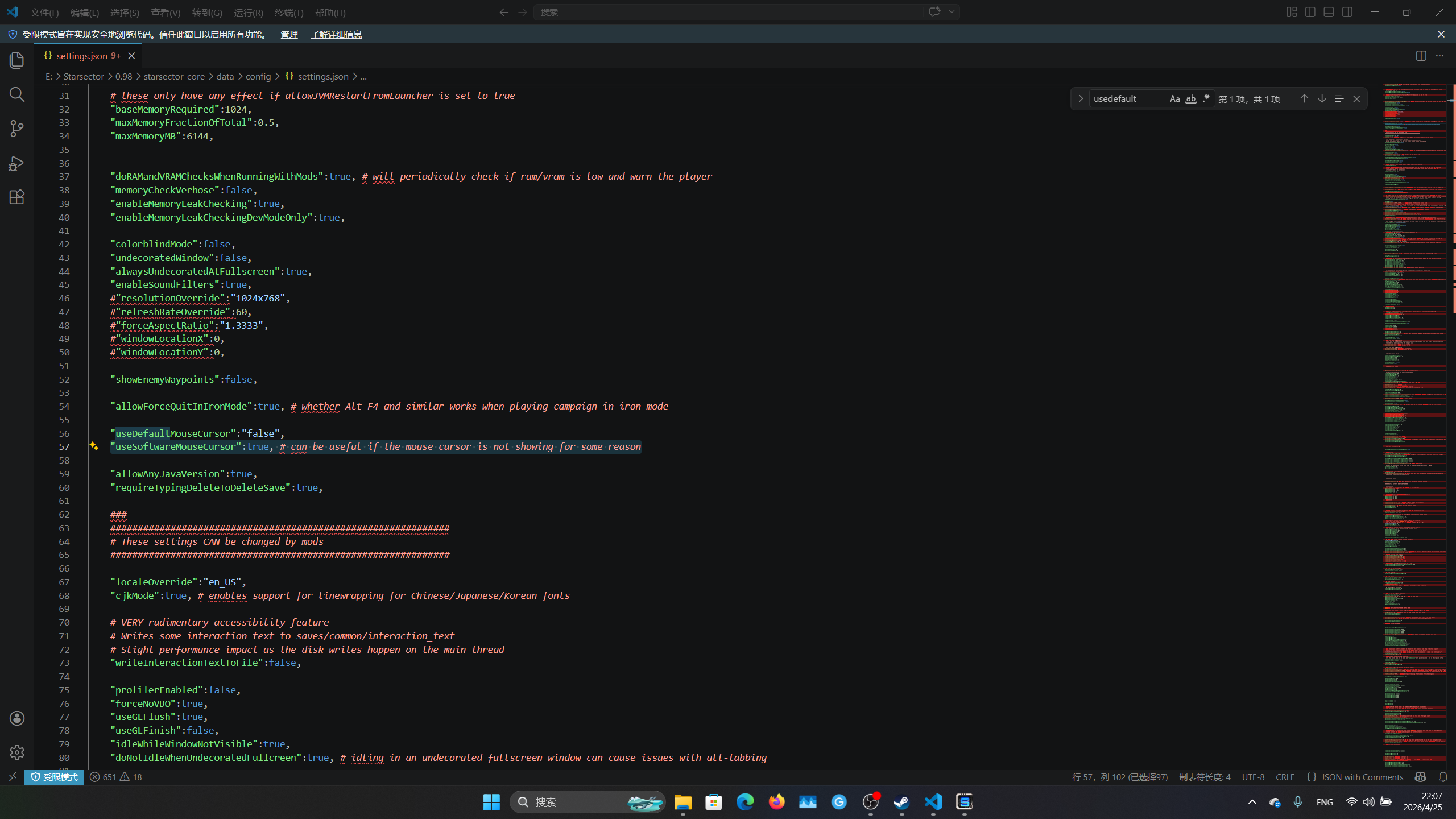Open the Run and Debug view

coord(17,163)
